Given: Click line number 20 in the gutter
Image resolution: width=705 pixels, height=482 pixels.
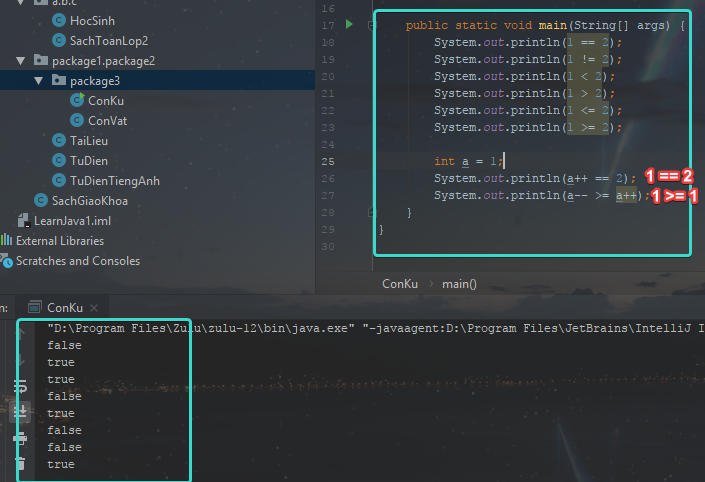Looking at the screenshot, I should [328, 76].
